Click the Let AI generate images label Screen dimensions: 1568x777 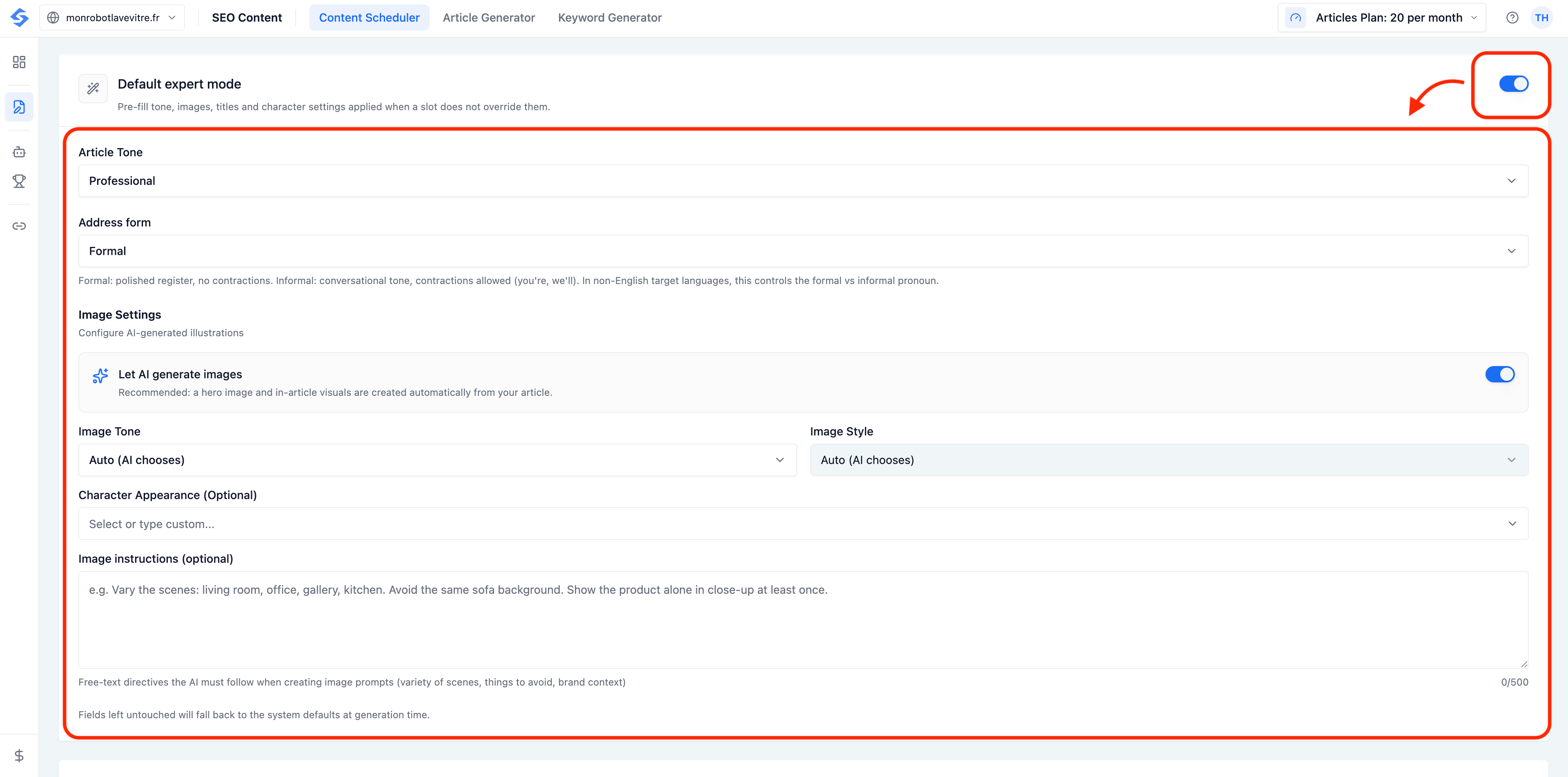point(180,374)
